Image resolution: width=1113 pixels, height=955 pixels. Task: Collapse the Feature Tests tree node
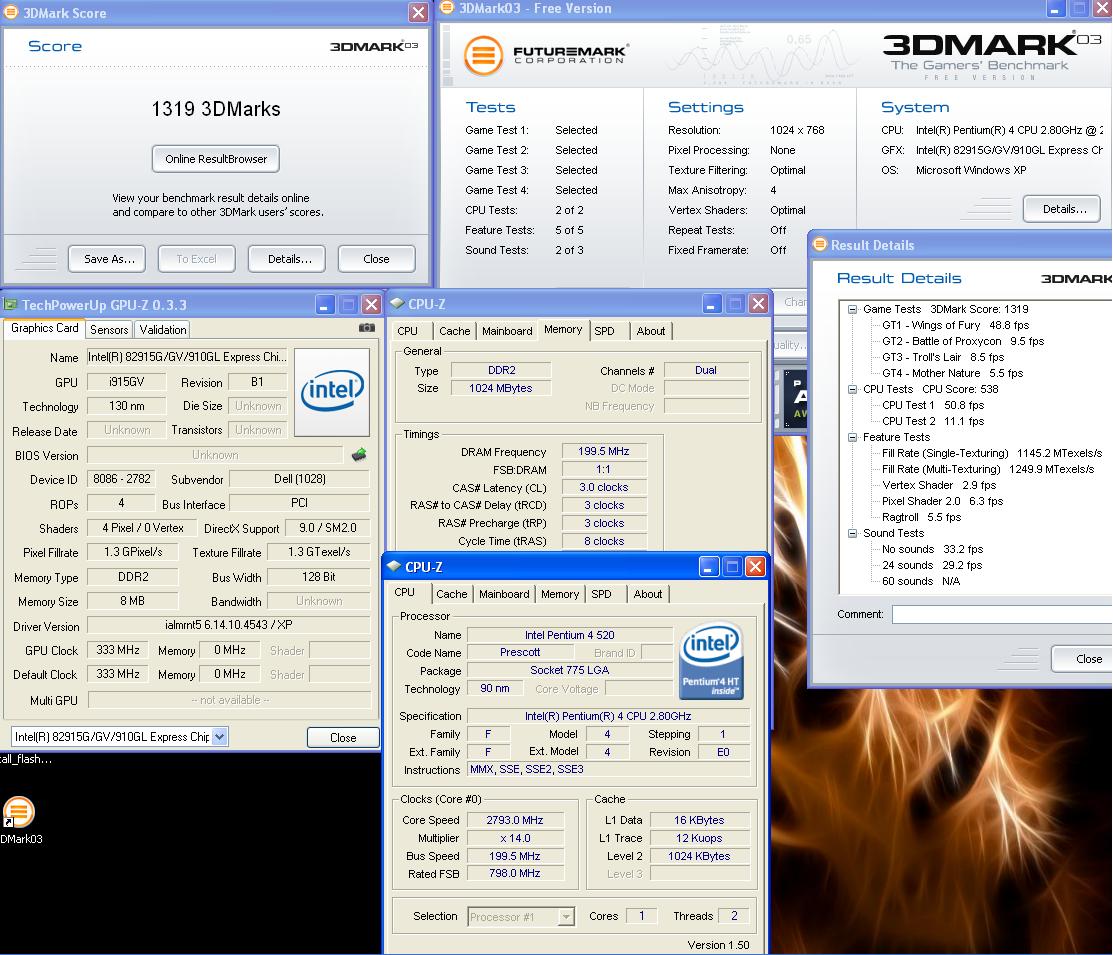coord(852,437)
